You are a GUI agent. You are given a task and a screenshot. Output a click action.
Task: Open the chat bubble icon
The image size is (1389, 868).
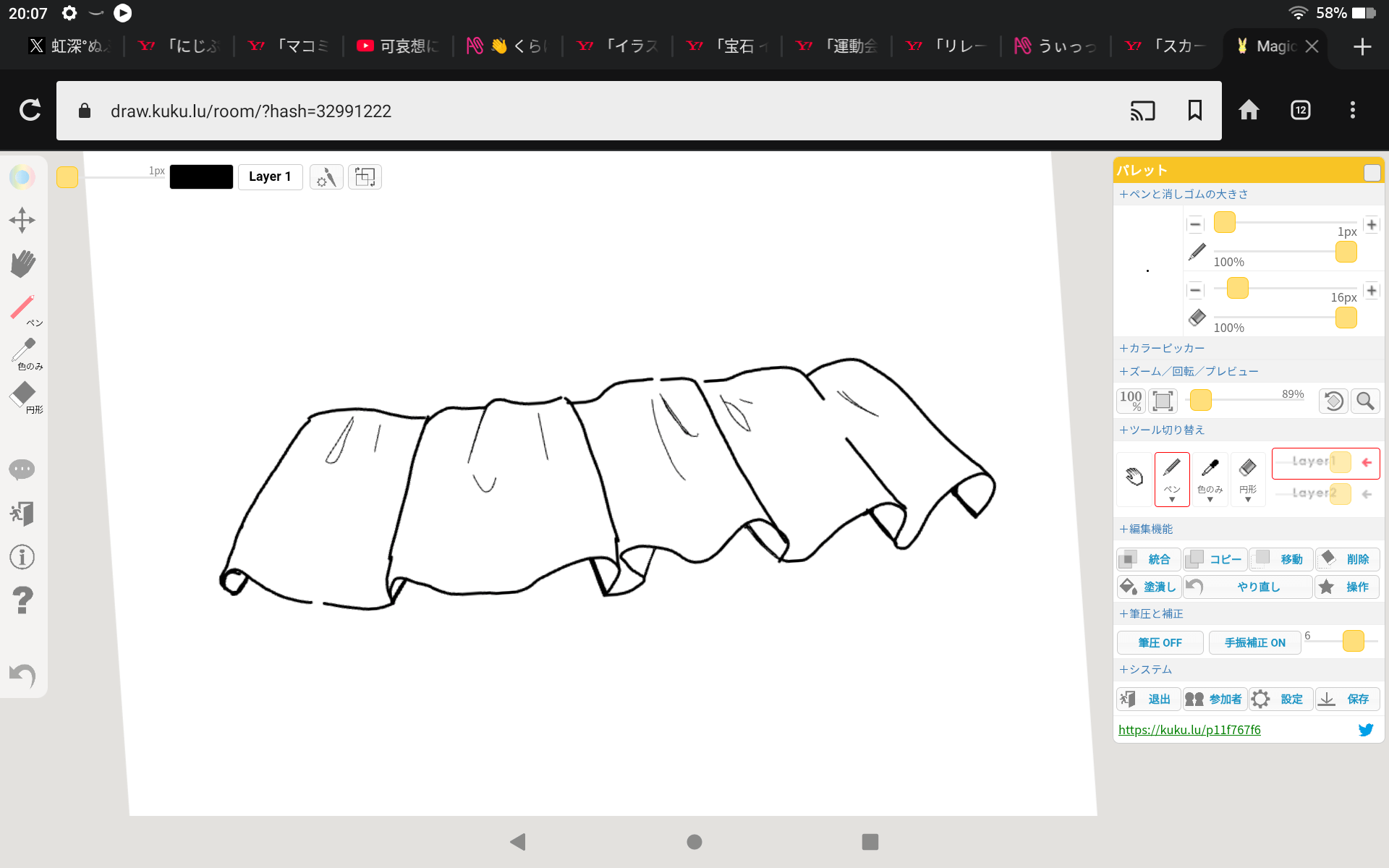click(x=22, y=469)
